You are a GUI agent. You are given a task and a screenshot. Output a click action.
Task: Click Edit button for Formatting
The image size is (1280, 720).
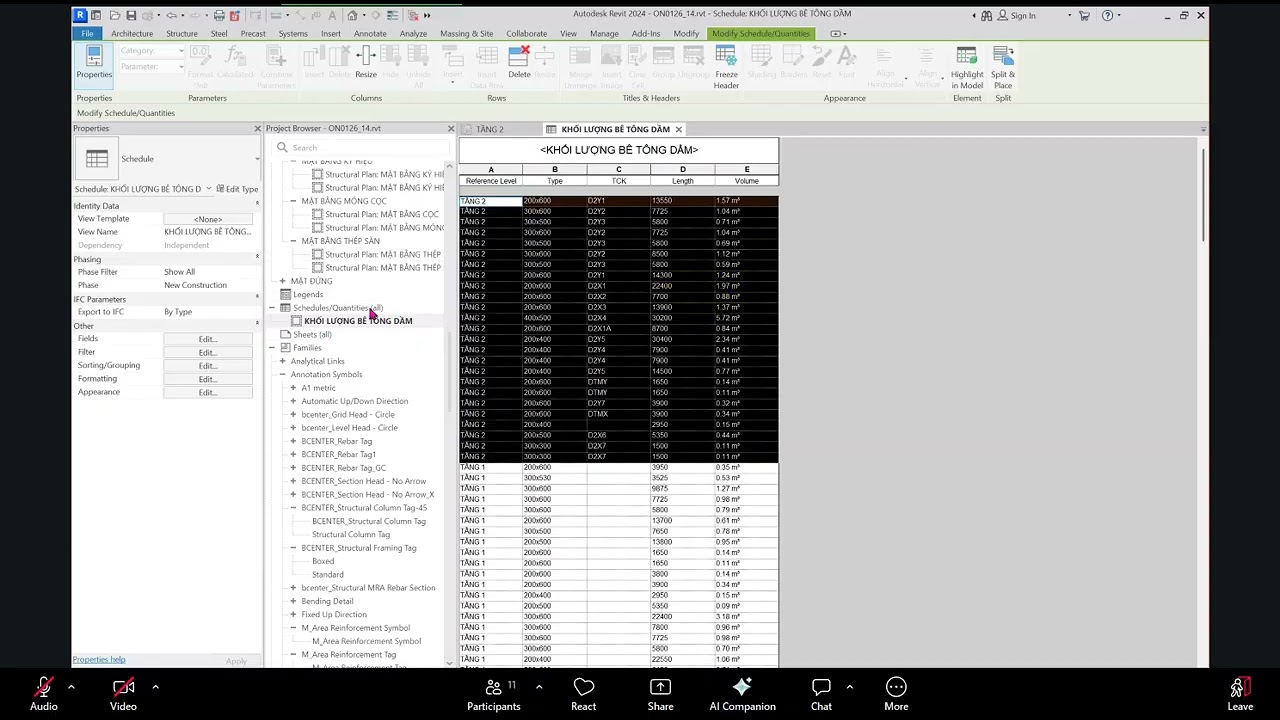click(207, 379)
